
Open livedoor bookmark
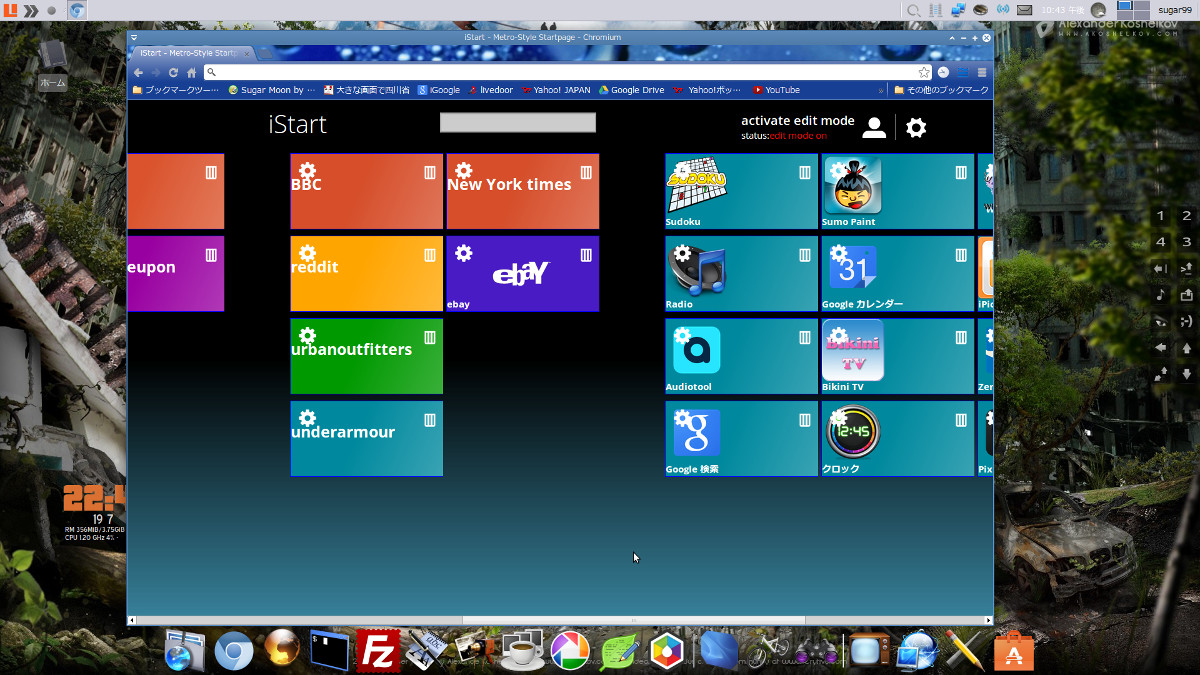(490, 90)
